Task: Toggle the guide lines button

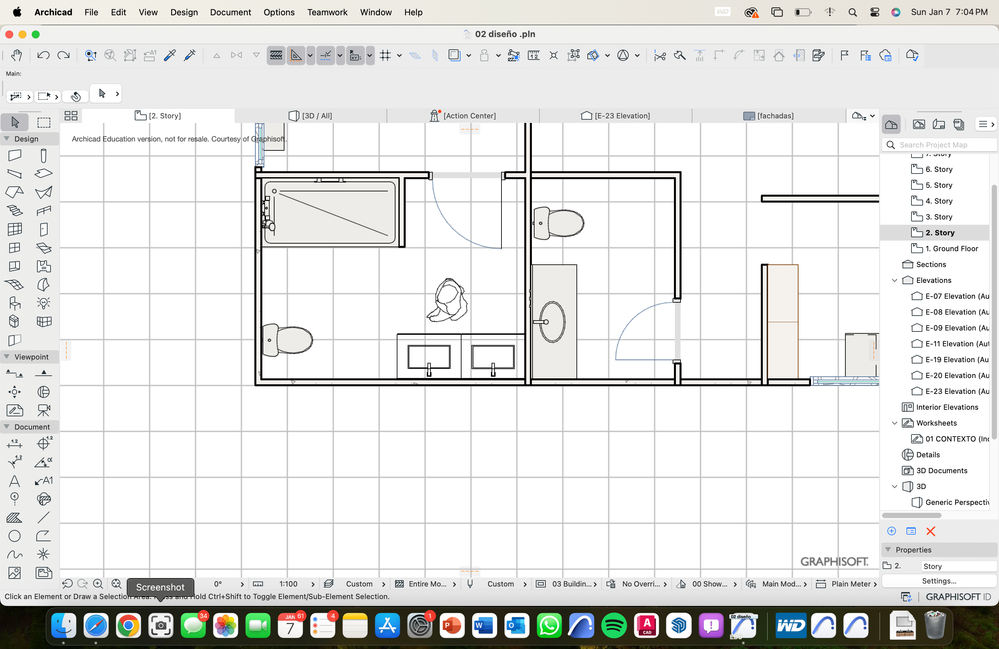Action: (x=326, y=56)
